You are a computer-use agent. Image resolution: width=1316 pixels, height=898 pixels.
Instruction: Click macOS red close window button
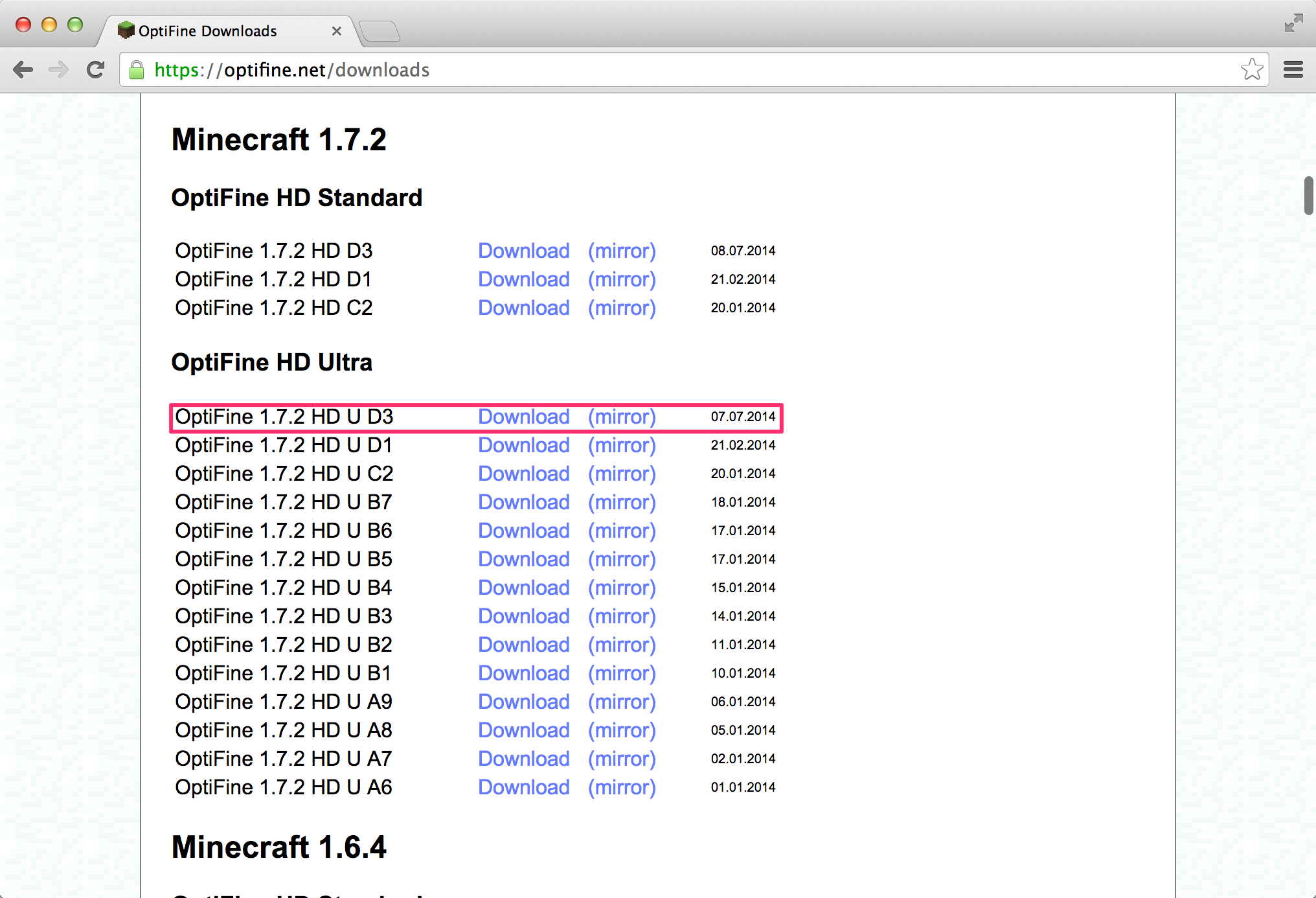point(19,30)
